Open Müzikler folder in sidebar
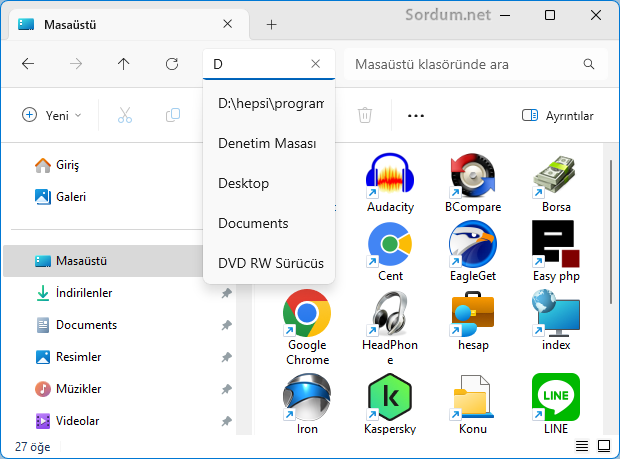 [69, 389]
